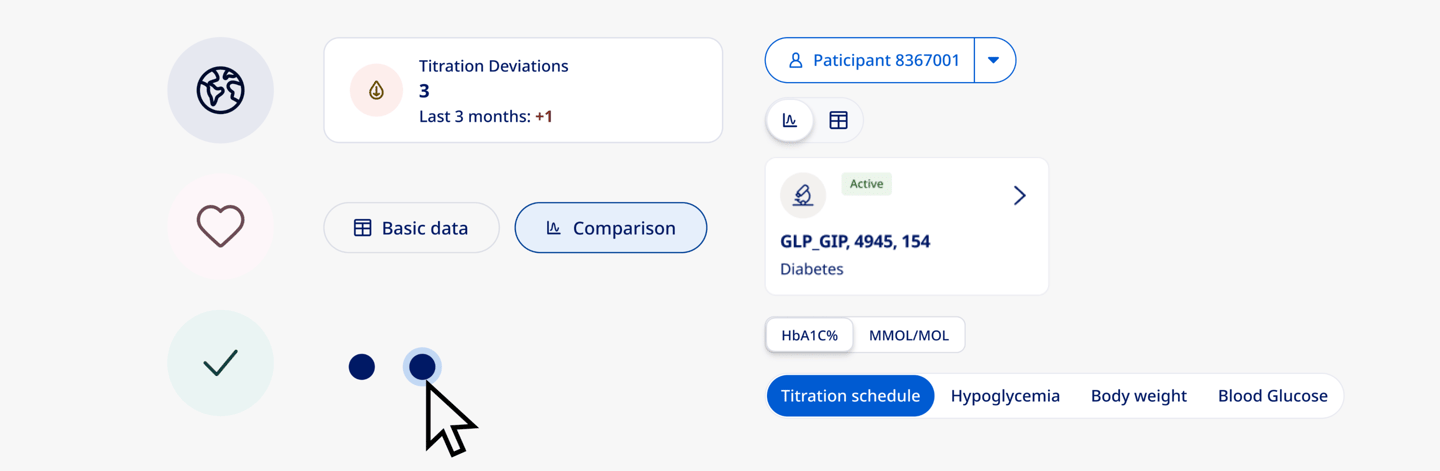1440x471 pixels.
Task: Open the Participant 8367001 dropdown arrow
Action: [x=993, y=61]
